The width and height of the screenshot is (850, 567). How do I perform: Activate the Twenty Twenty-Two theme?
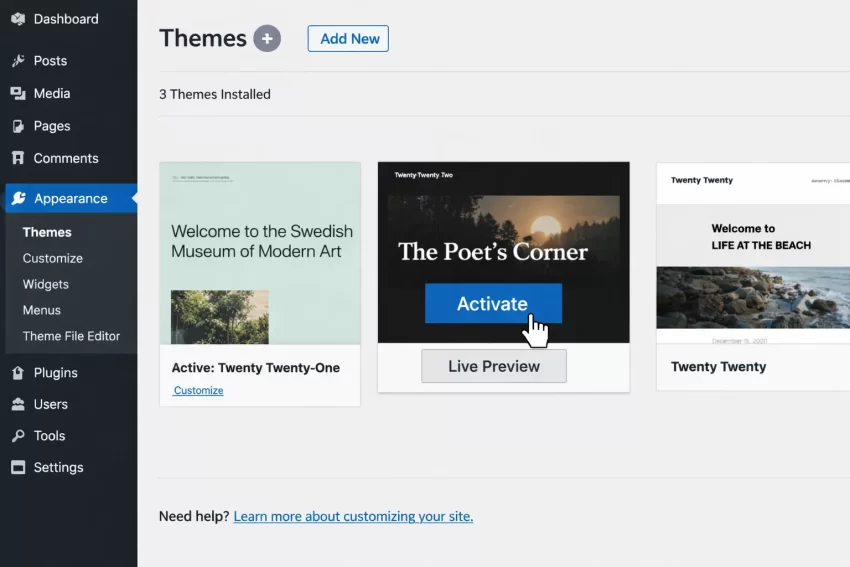point(492,304)
